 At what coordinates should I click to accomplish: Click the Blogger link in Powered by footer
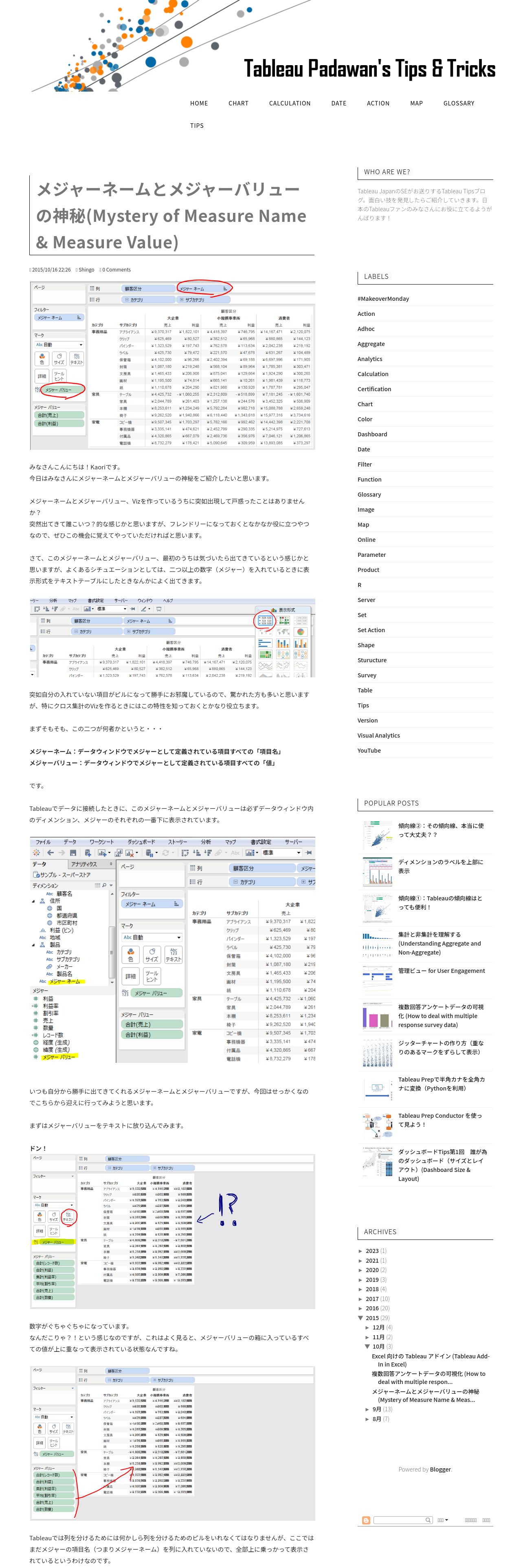point(440,1469)
